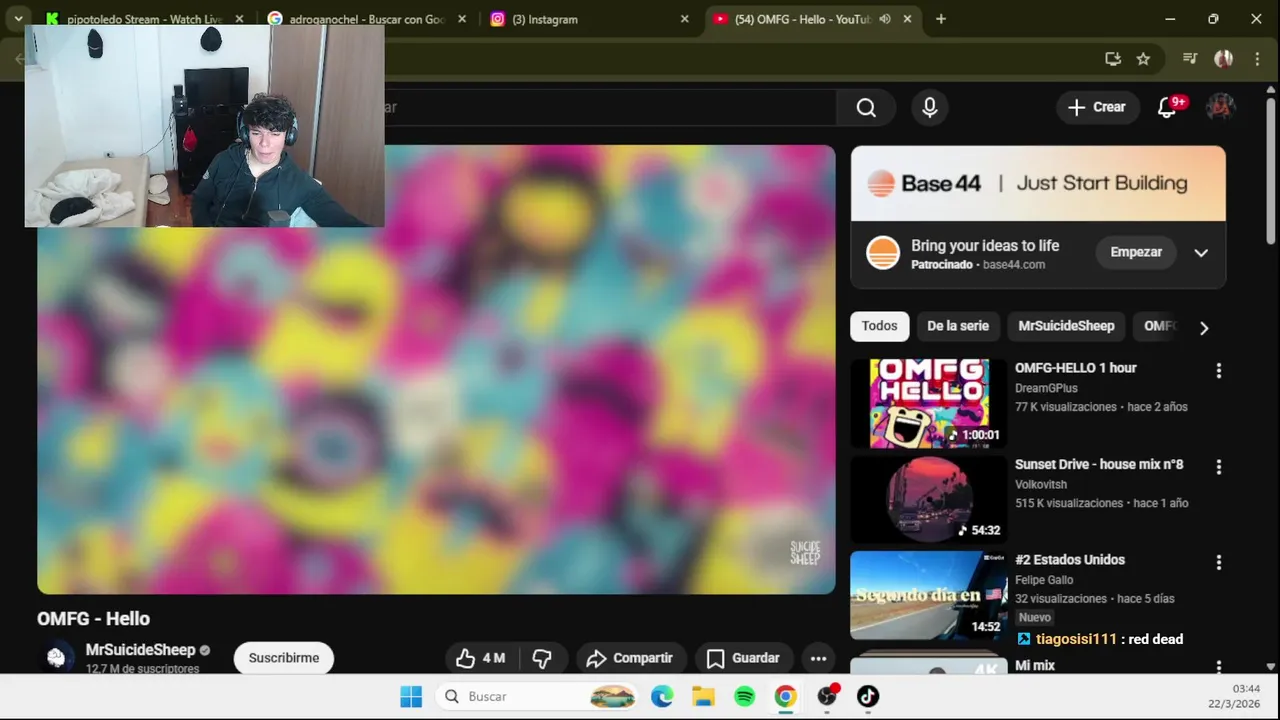Click Suscribirme button
Screen dimensions: 1280x720
[x=284, y=658]
